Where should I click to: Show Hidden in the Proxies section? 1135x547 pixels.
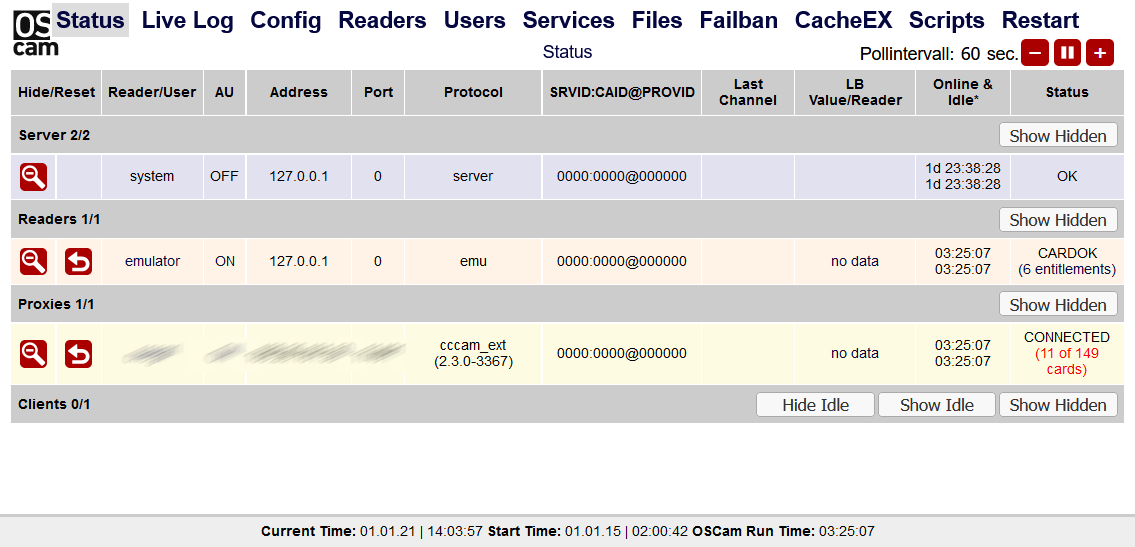(x=1058, y=305)
